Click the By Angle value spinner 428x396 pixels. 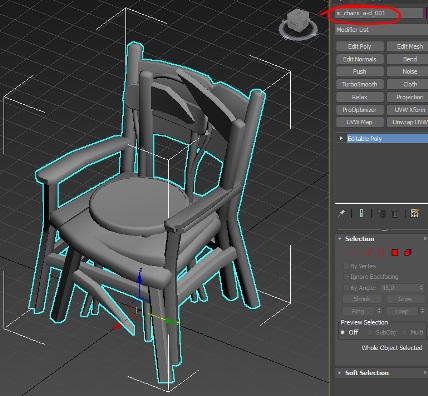point(422,288)
